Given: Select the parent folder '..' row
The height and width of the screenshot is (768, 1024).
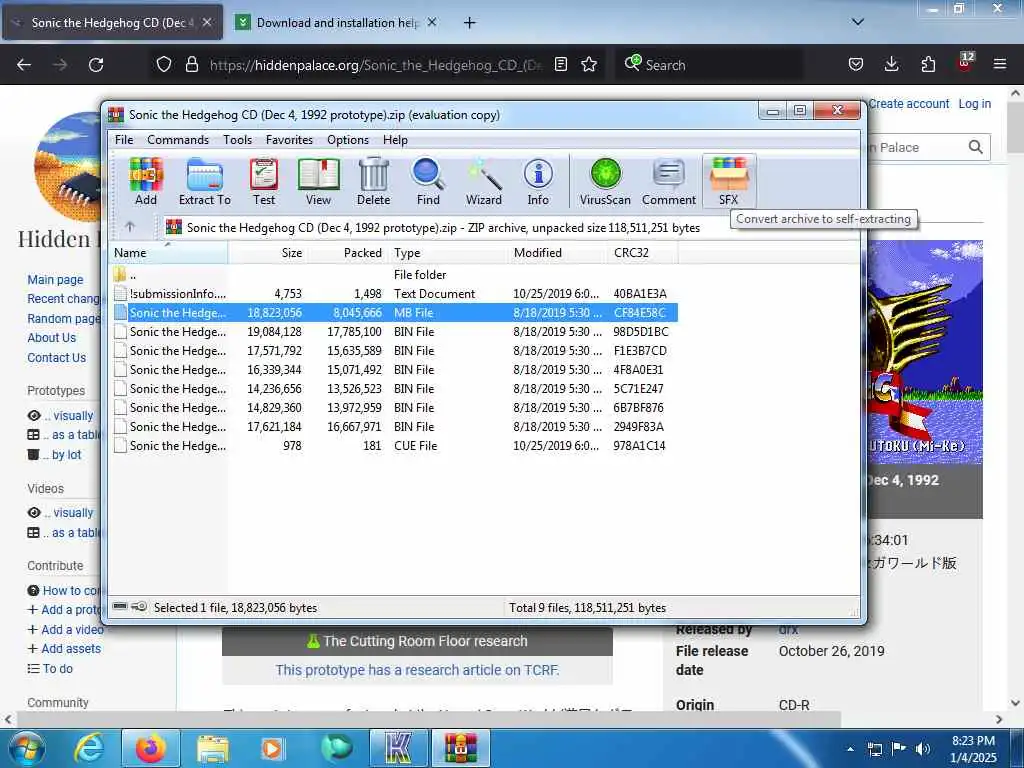Looking at the screenshot, I should click(394, 275).
